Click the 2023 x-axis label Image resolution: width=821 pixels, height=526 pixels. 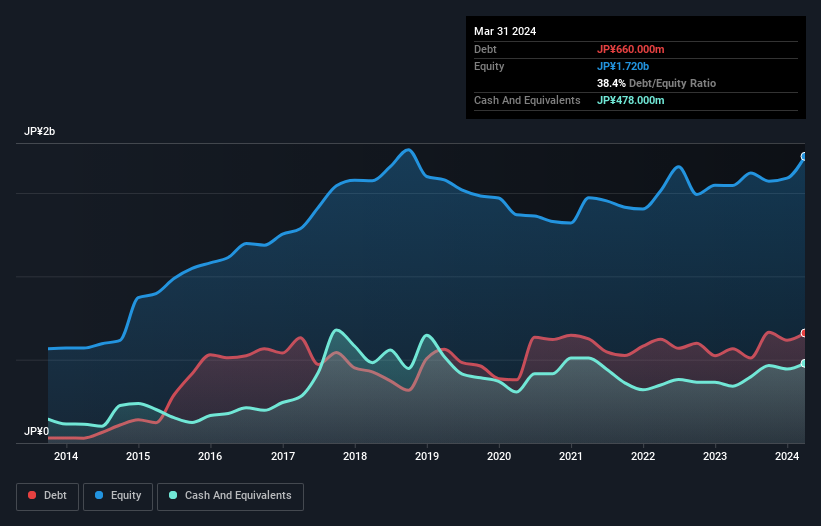(715, 456)
